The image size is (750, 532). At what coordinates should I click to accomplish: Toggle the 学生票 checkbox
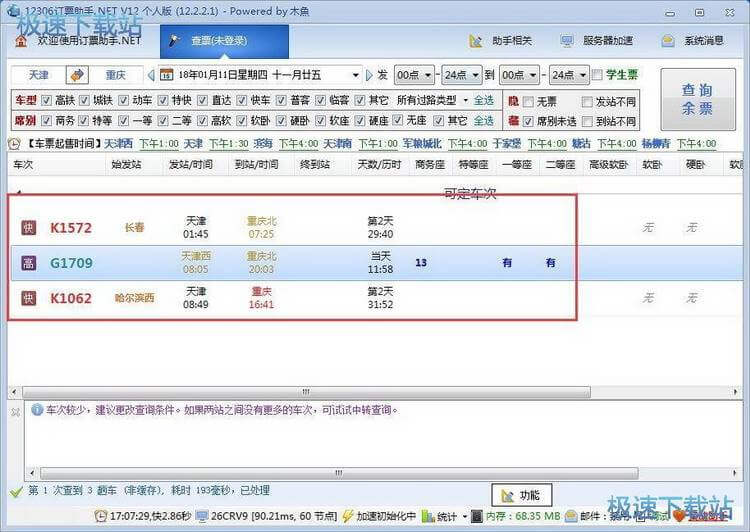(597, 75)
